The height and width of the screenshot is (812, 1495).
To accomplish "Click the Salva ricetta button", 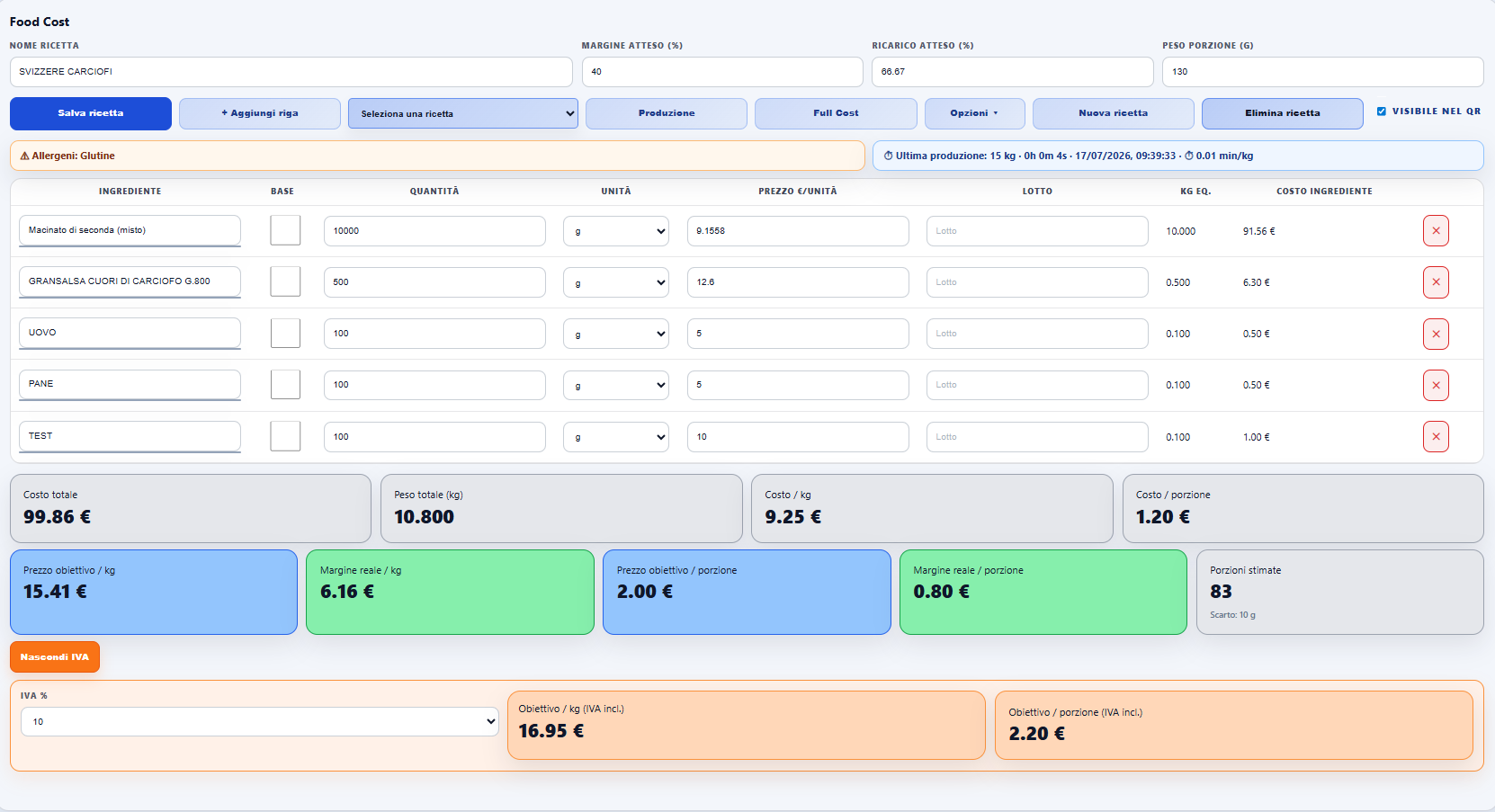I will (91, 113).
